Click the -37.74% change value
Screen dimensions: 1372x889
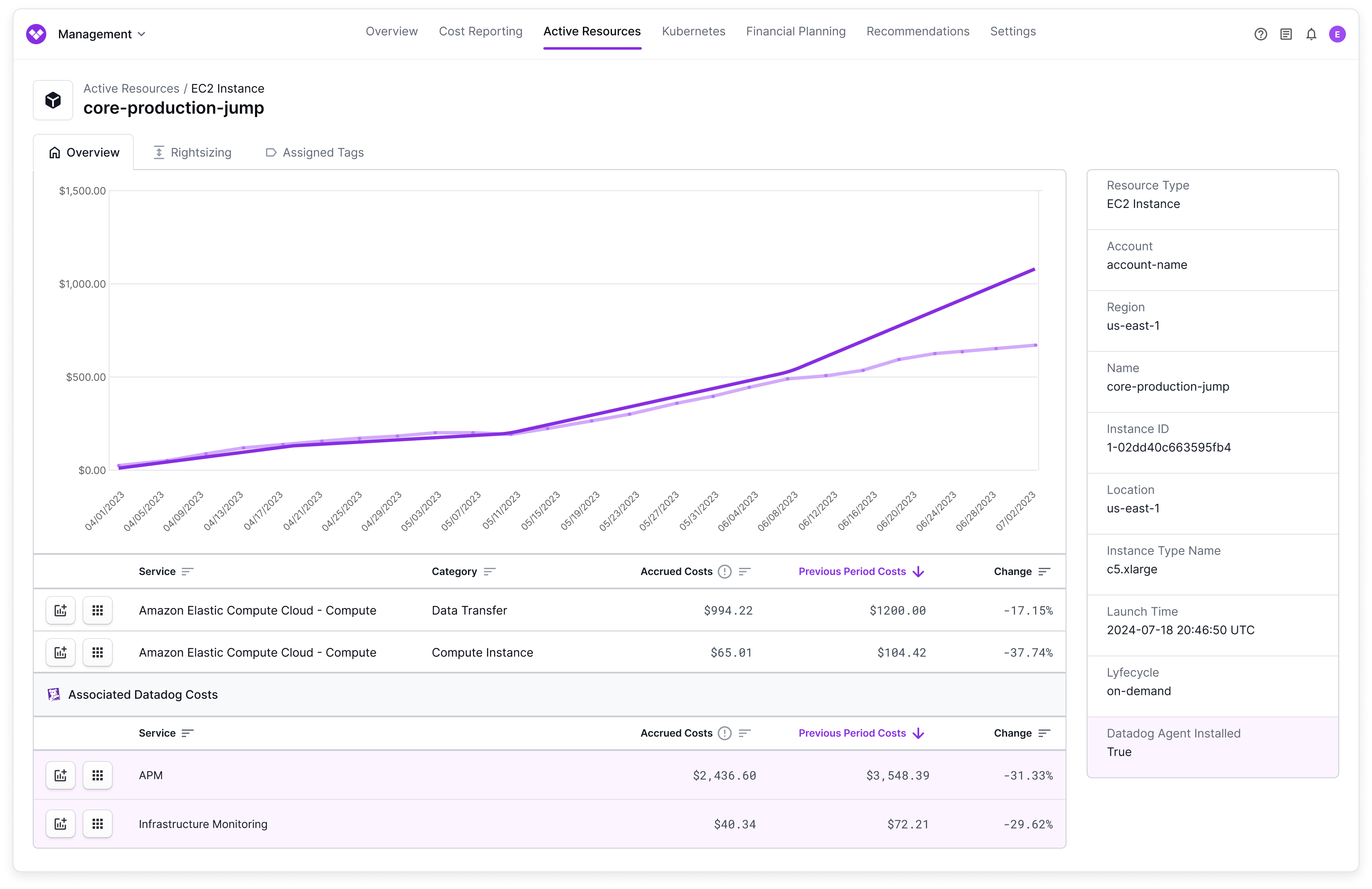pyautogui.click(x=1028, y=652)
